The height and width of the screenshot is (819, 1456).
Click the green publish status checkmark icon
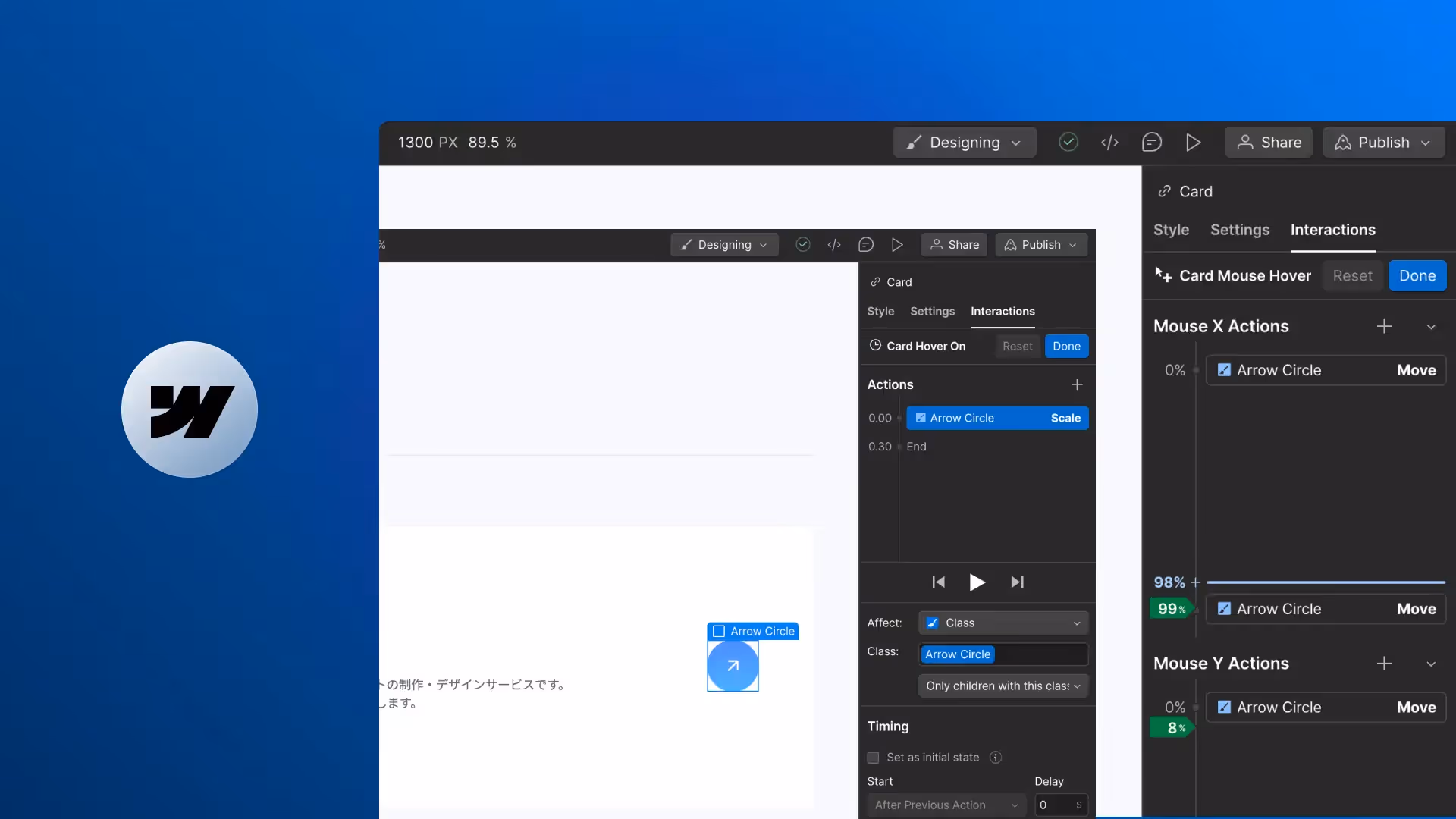tap(1068, 143)
